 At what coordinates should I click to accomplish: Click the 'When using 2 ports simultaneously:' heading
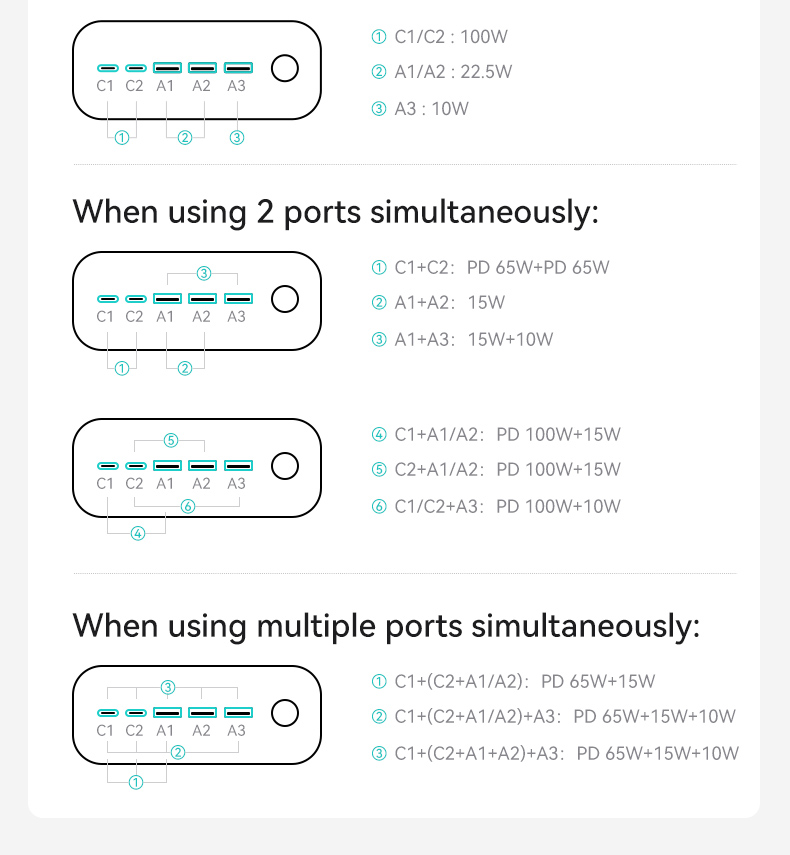[335, 213]
